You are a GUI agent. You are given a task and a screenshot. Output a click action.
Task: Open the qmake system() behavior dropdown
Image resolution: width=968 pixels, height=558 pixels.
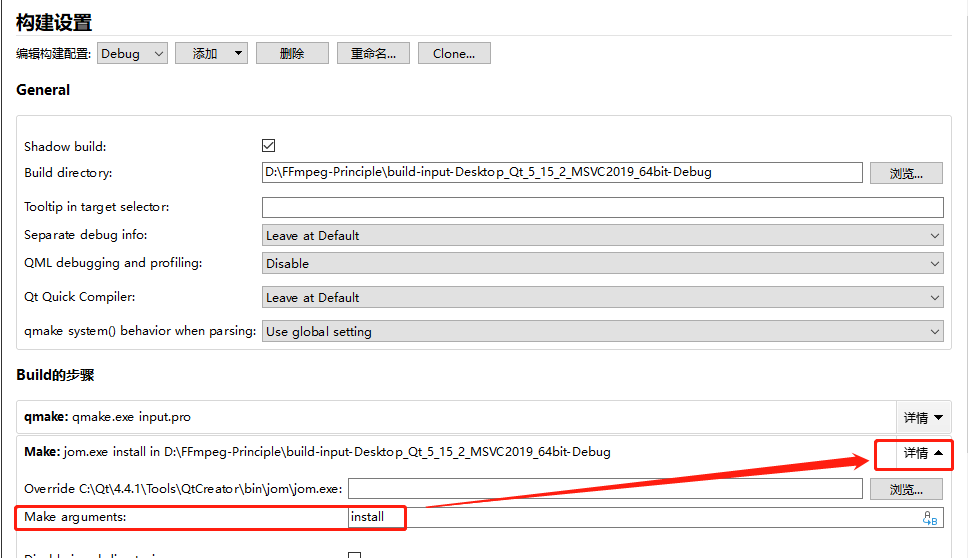[x=602, y=332]
